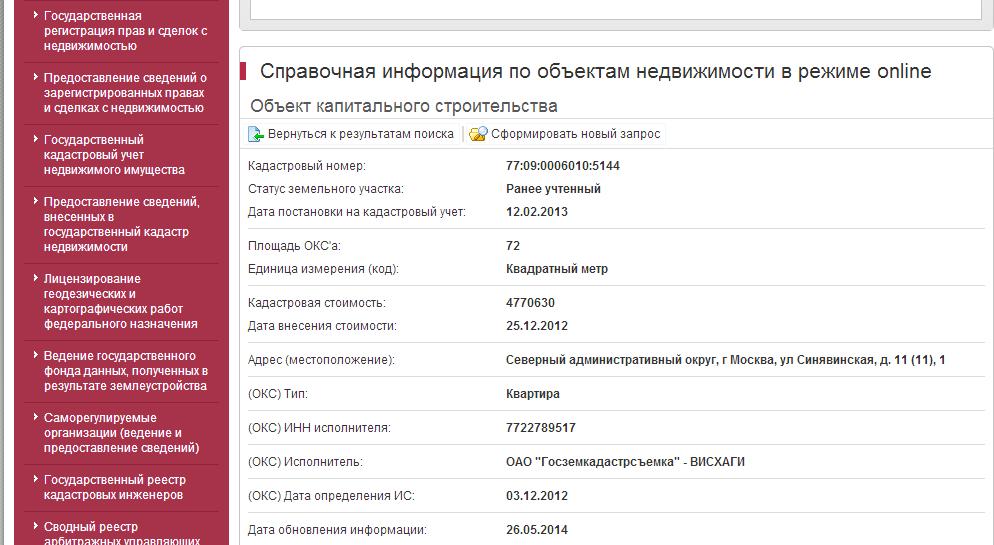
Task: Click the green arrow return-to-results icon
Action: point(256,134)
